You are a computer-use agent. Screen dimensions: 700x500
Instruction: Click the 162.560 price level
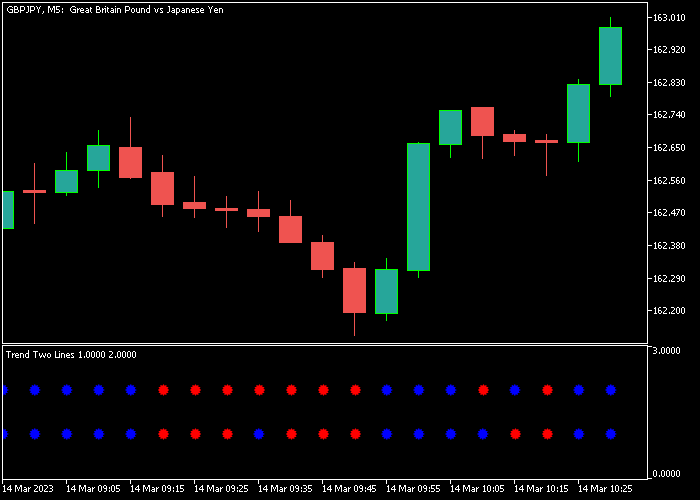(x=668, y=180)
